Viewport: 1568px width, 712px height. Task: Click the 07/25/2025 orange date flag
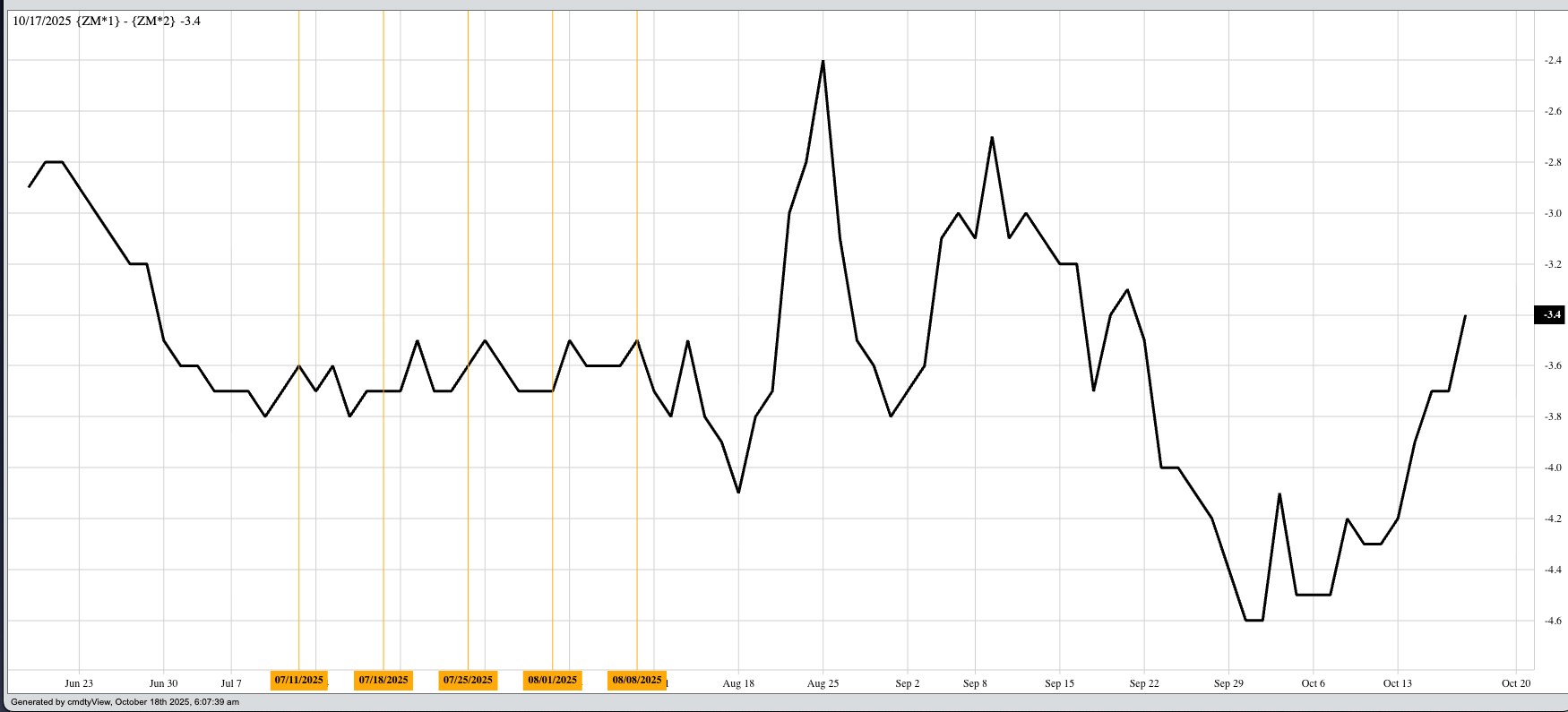[468, 681]
